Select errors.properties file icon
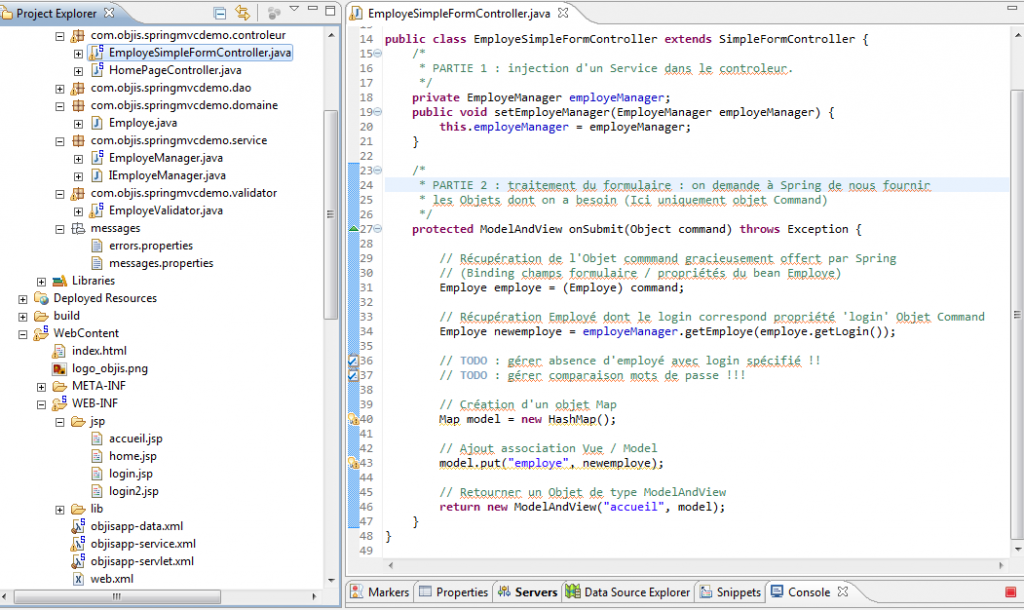 point(97,246)
